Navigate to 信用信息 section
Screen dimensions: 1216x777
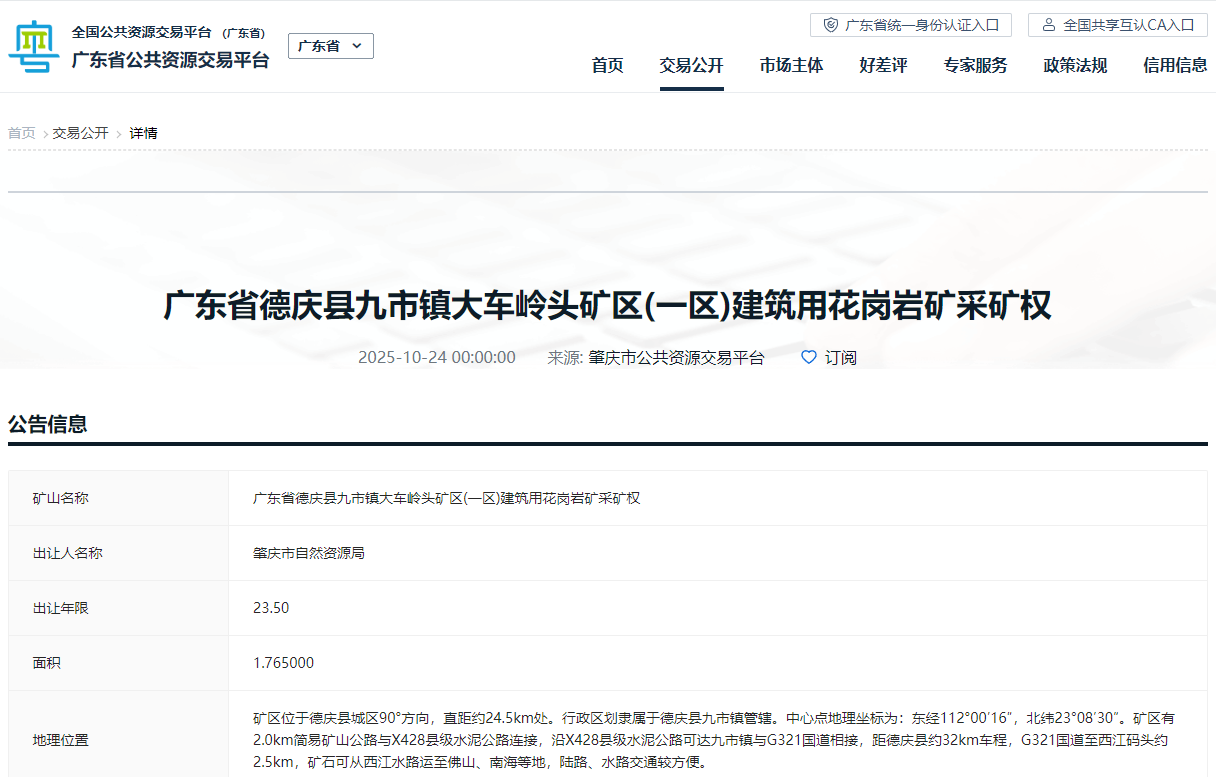(1175, 66)
